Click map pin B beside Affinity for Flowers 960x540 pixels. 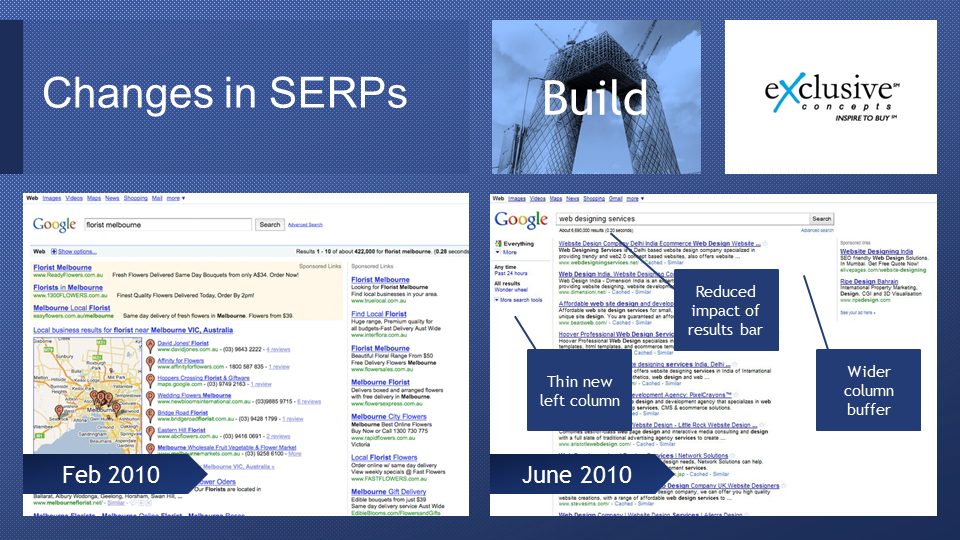coord(150,363)
